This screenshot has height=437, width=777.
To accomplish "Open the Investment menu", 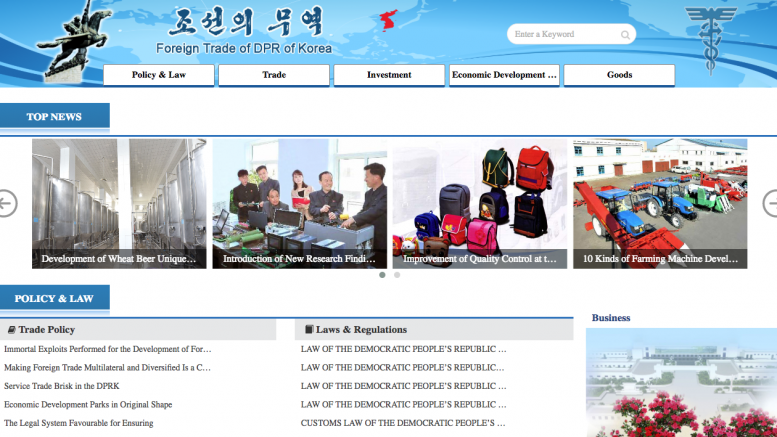I will [389, 75].
